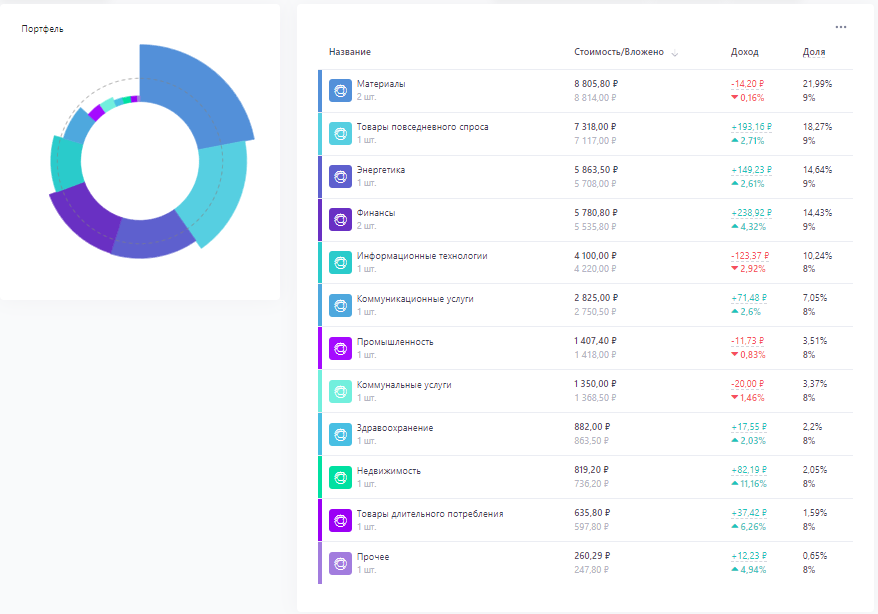
Task: Click the Товары повседневного спроса icon
Action: click(339, 134)
